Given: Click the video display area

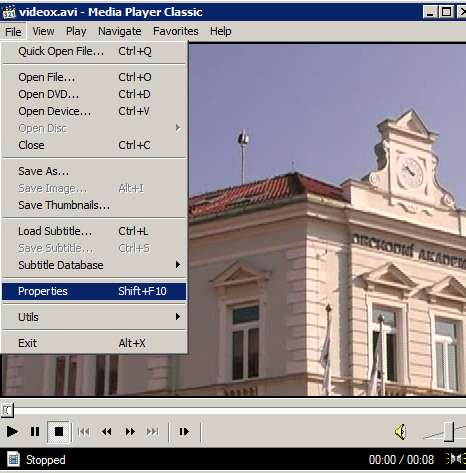Looking at the screenshot, I should pyautogui.click(x=327, y=220).
